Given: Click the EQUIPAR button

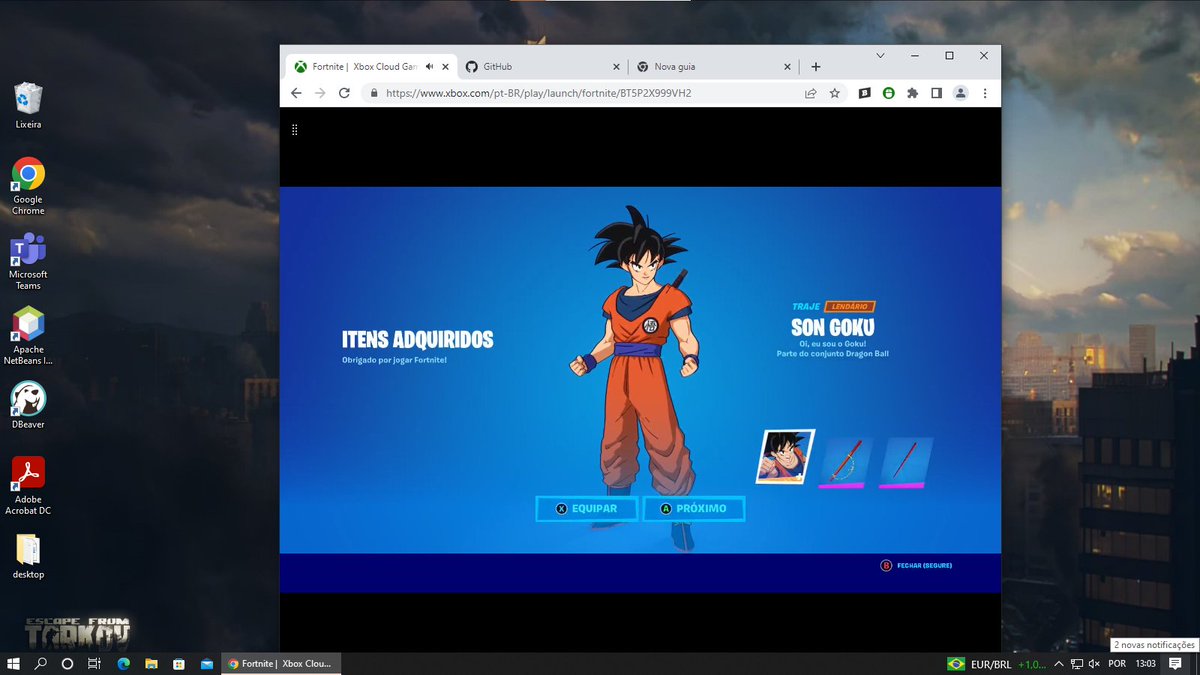Looking at the screenshot, I should 586,508.
